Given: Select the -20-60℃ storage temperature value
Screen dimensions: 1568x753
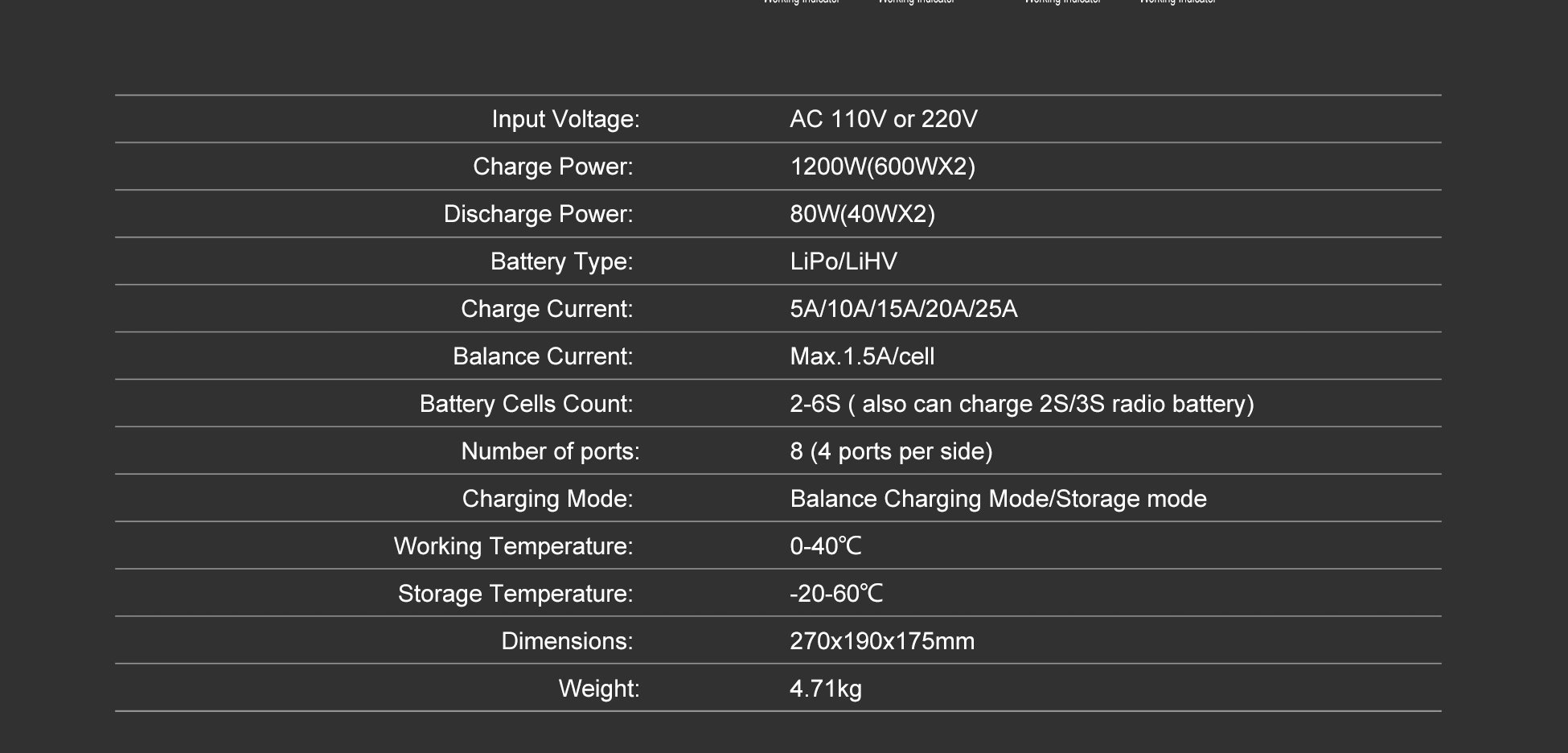Looking at the screenshot, I should [x=836, y=594].
